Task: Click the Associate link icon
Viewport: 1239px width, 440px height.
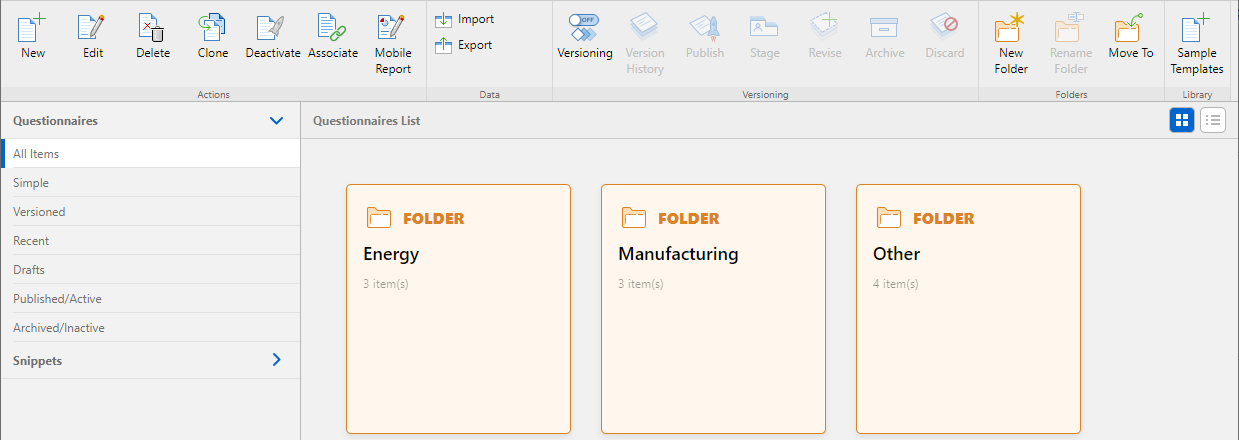Action: pos(332,30)
